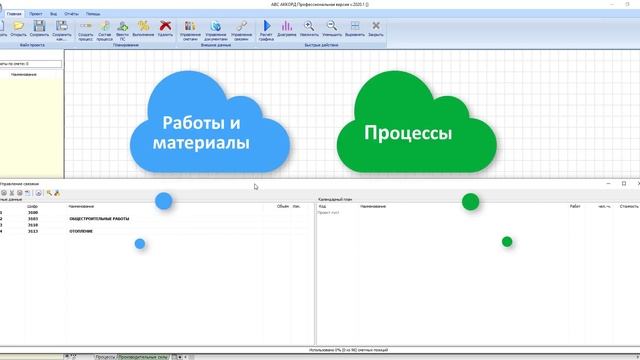
Task: Open Управление документами in ribbon
Action: (216, 31)
